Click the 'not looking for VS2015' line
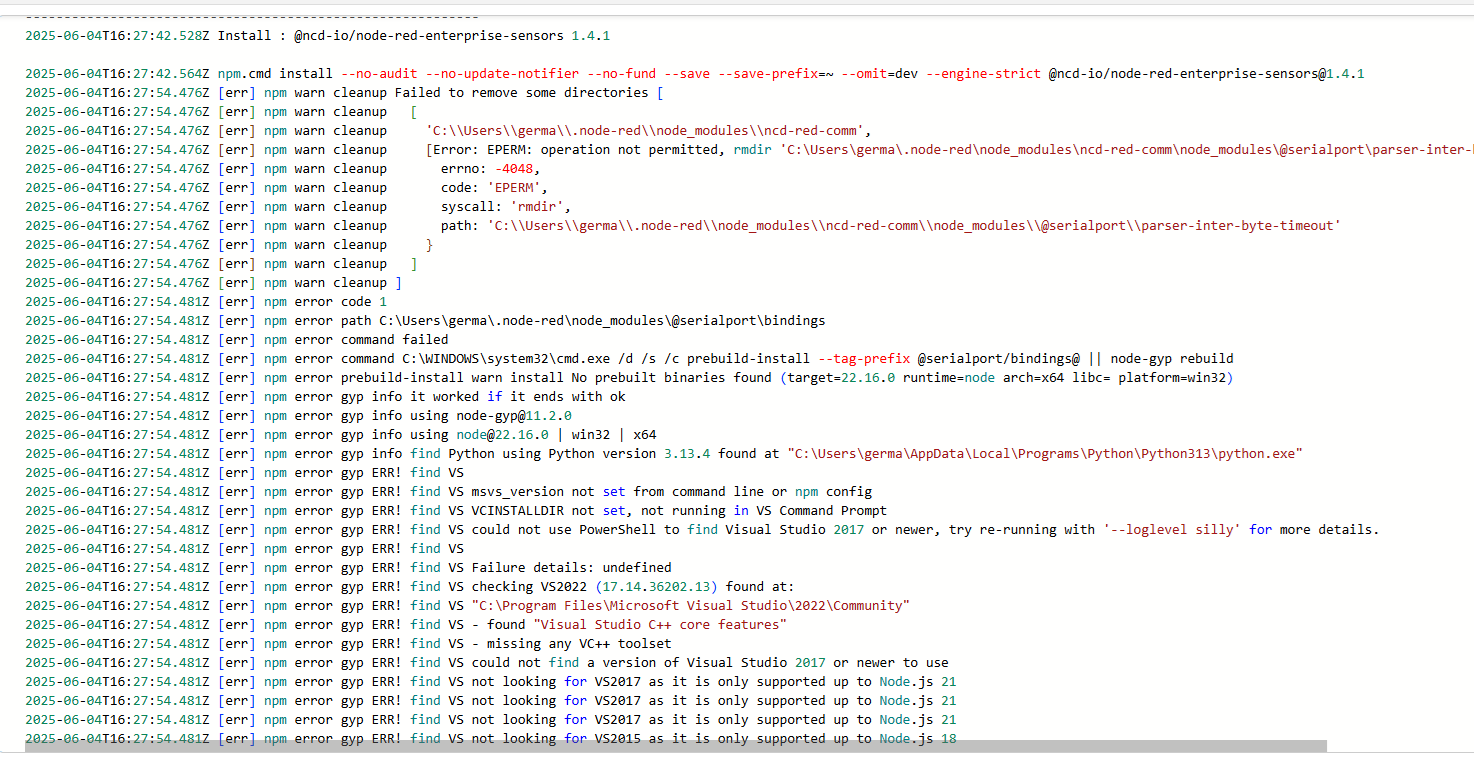Screen dimensions: 1474x760 [714, 738]
